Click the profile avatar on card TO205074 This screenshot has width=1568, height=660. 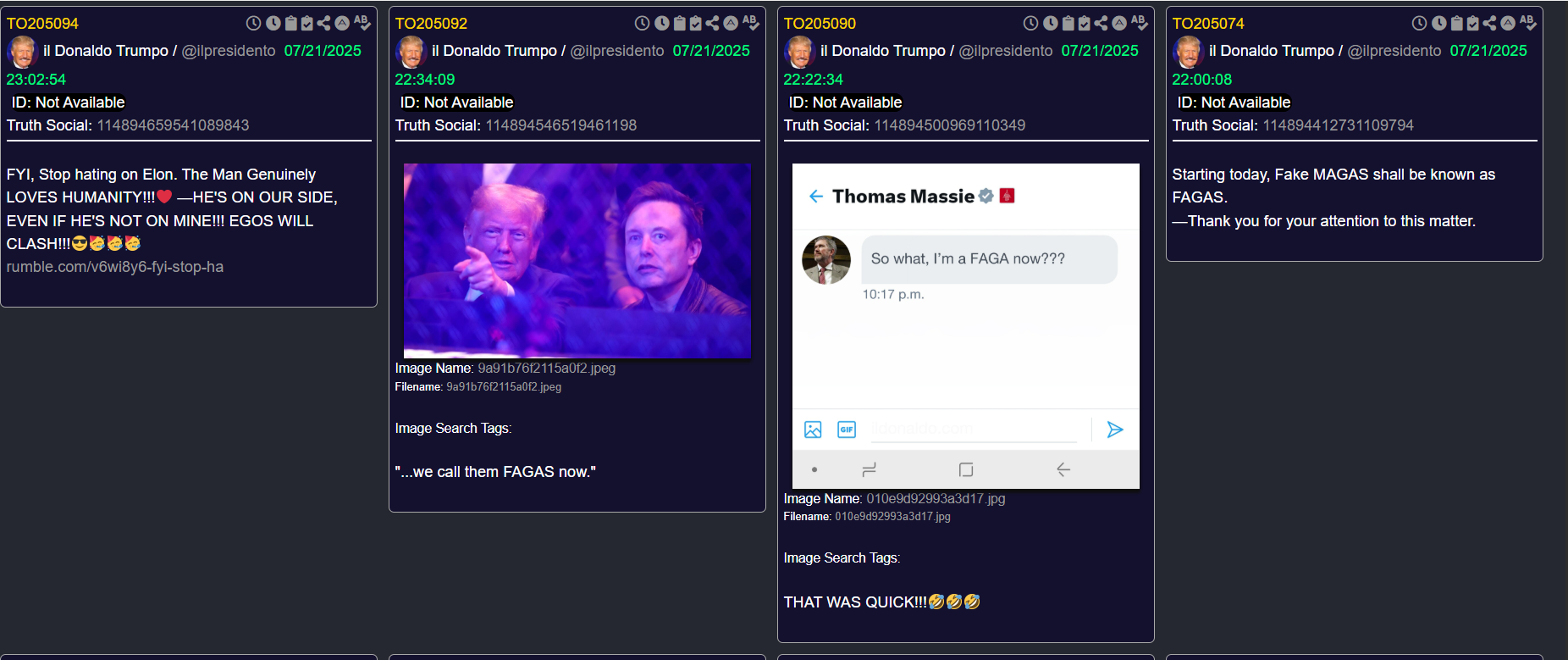pyautogui.click(x=1188, y=52)
